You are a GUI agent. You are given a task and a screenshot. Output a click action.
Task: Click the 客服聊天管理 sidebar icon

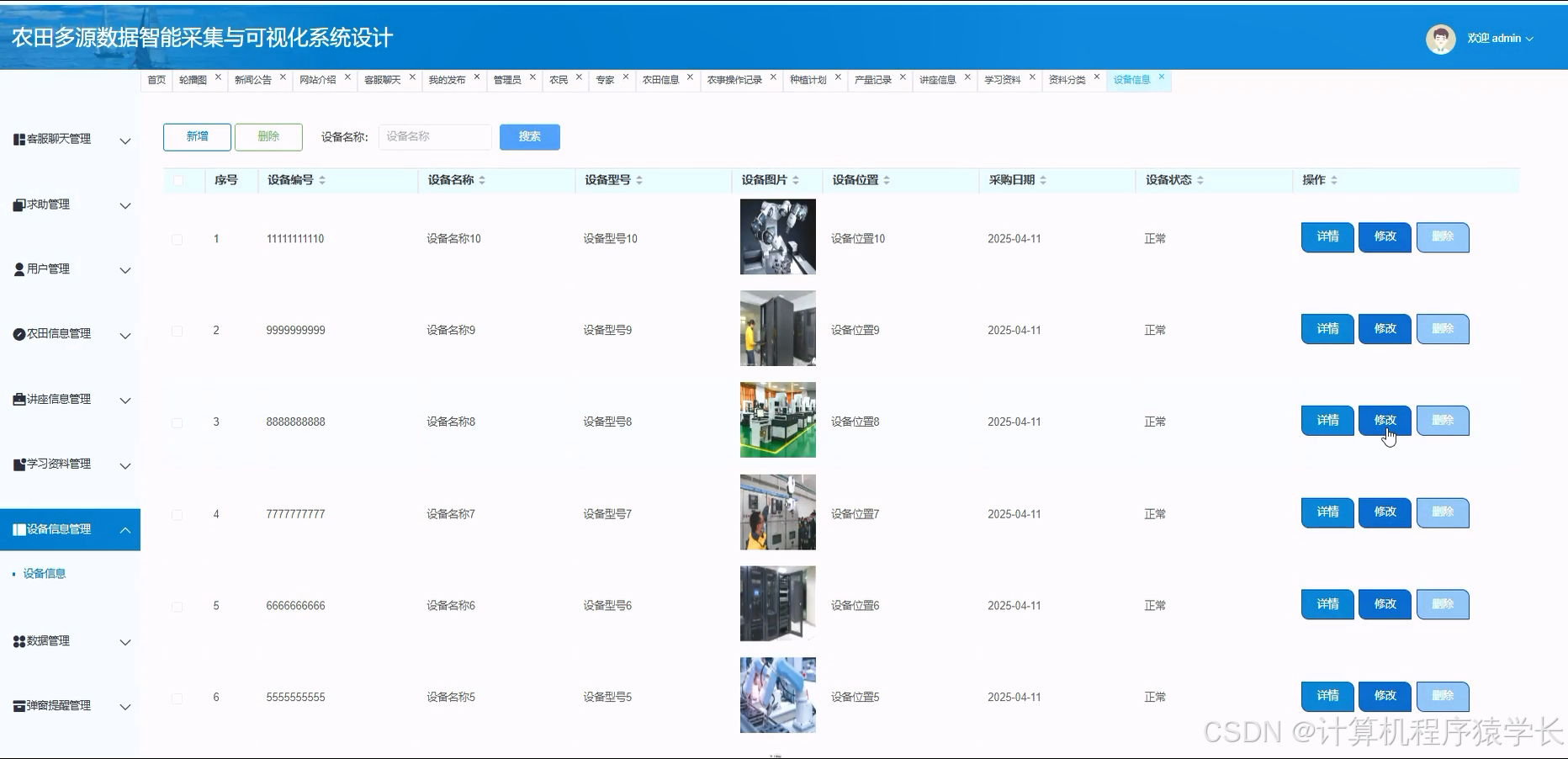click(x=19, y=140)
